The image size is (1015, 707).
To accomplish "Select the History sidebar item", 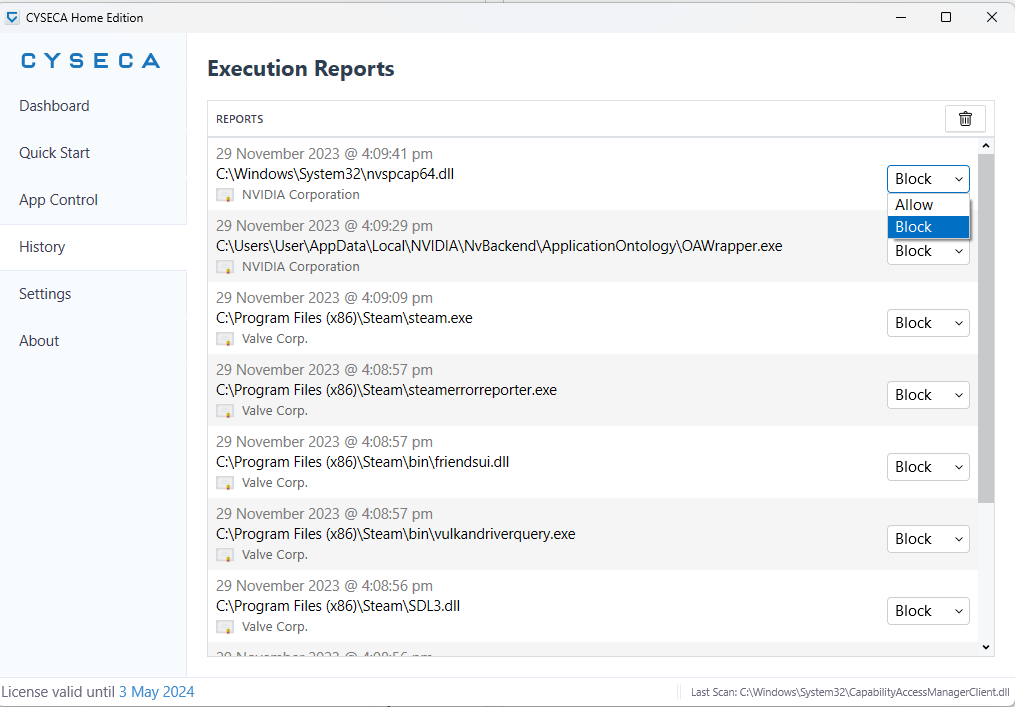I will 93,247.
